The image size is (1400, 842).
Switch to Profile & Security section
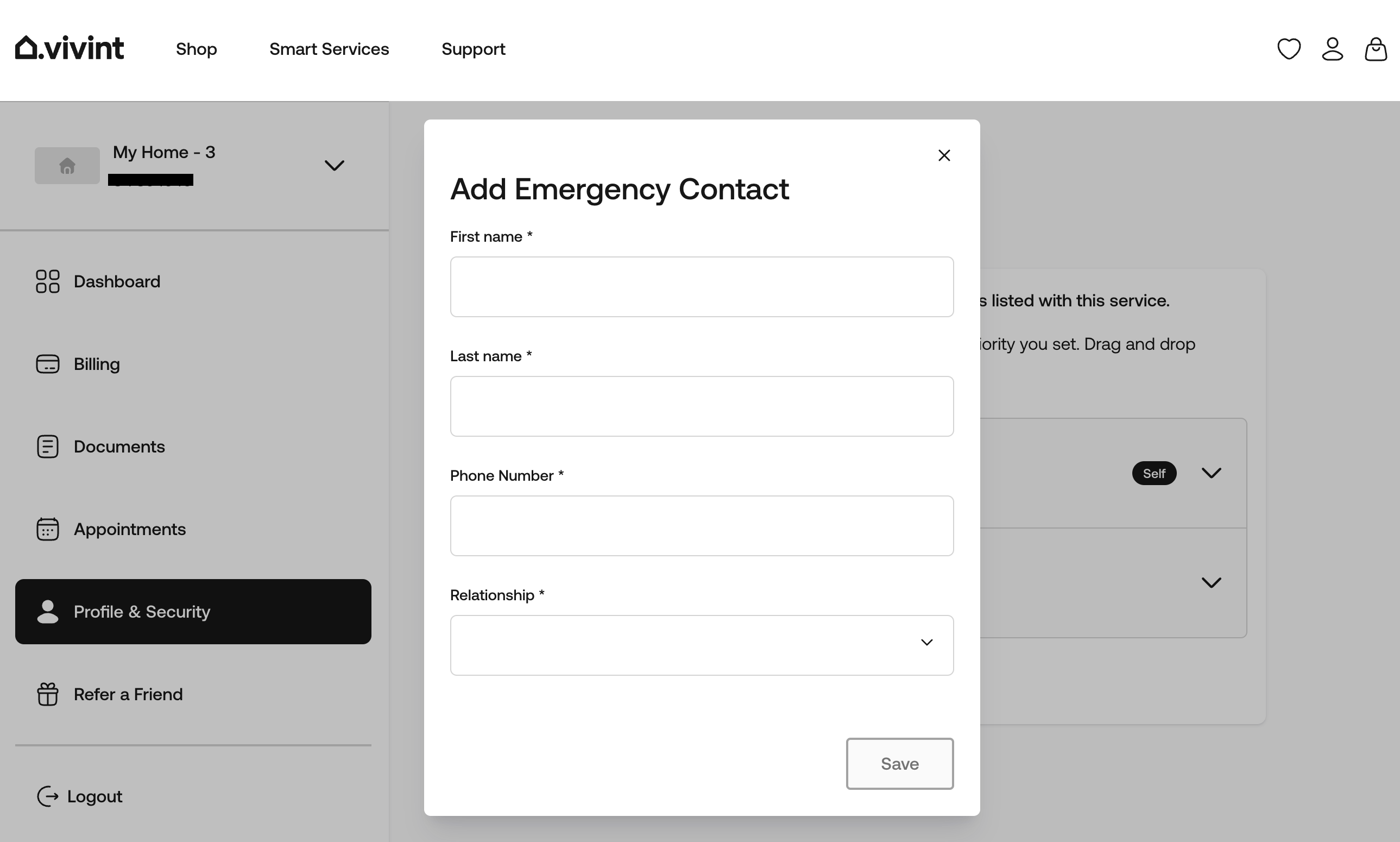pyautogui.click(x=142, y=612)
